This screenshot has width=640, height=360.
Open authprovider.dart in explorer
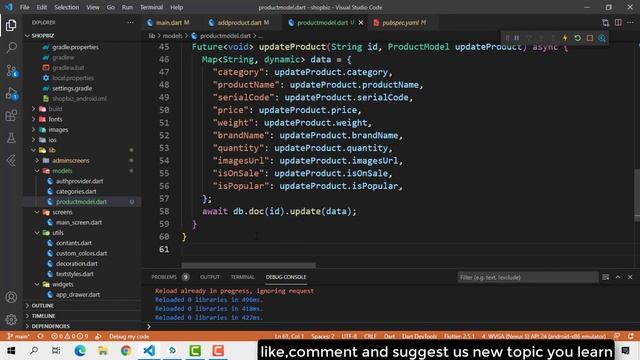pyautogui.click(x=80, y=181)
